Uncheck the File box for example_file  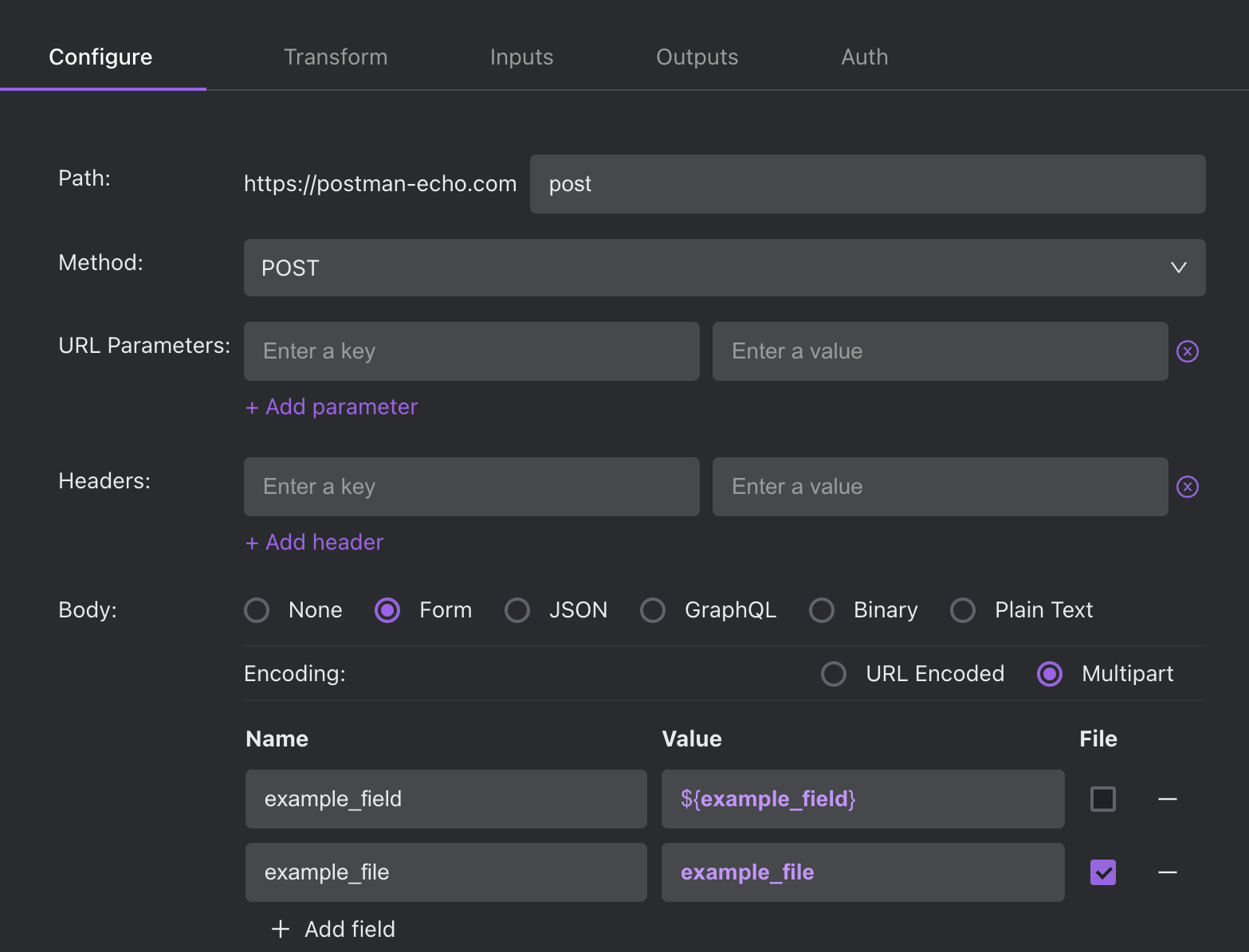pos(1102,872)
